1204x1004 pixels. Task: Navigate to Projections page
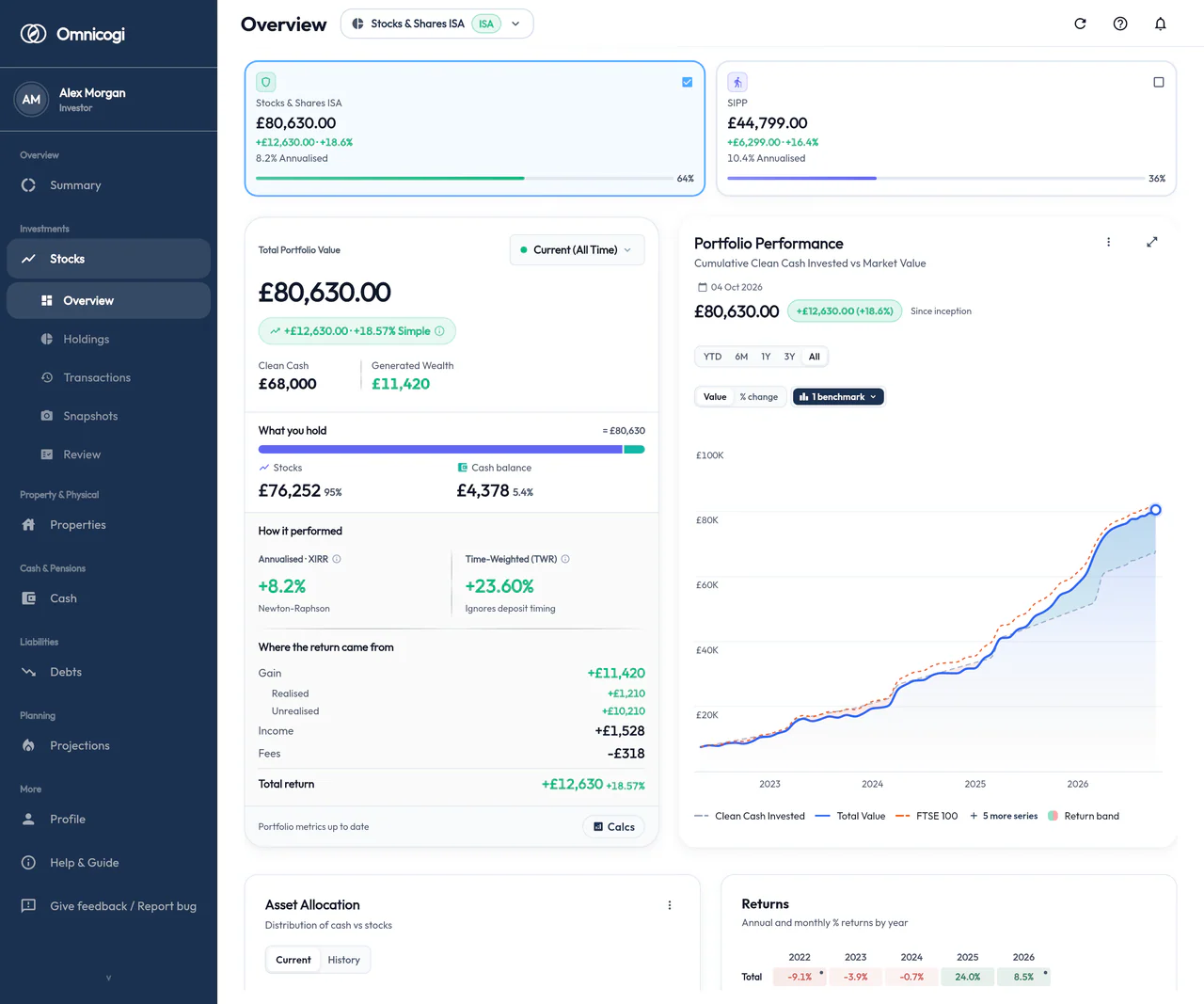(108, 745)
